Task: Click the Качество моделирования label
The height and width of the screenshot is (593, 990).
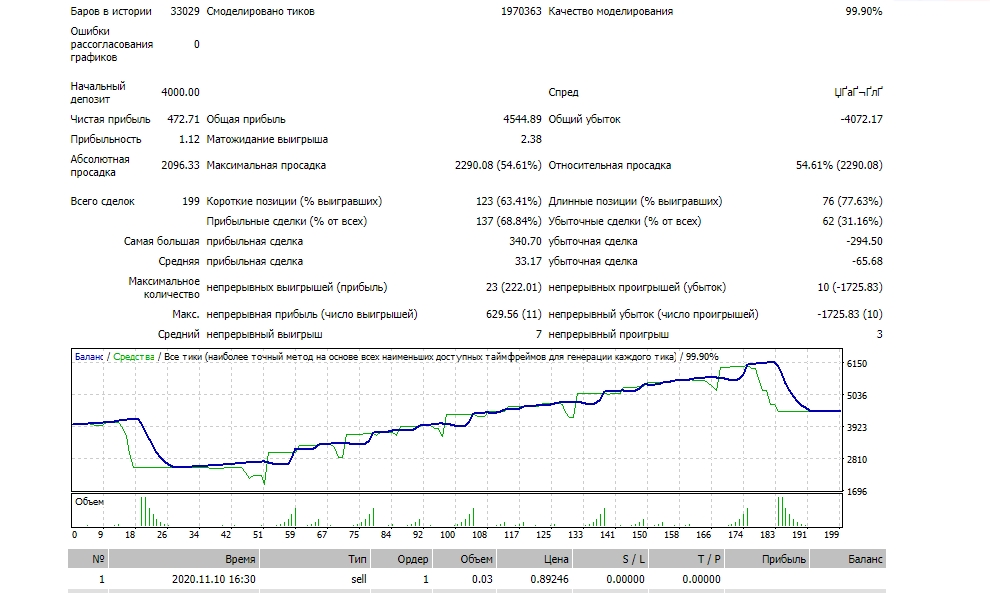Action: point(611,11)
